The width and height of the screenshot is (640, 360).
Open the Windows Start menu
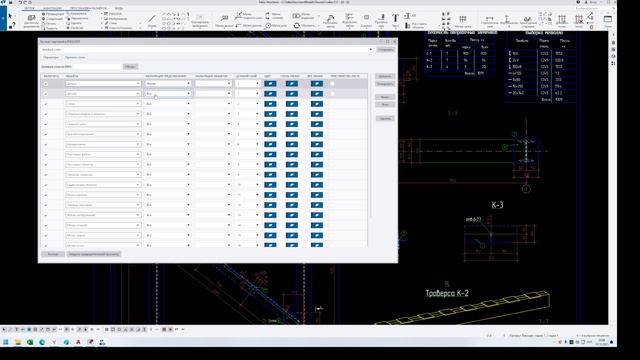click(6, 342)
